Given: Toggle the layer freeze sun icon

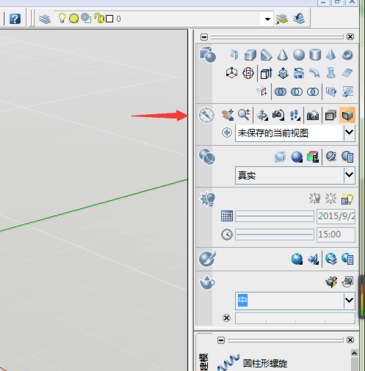Looking at the screenshot, I should click(x=74, y=18).
